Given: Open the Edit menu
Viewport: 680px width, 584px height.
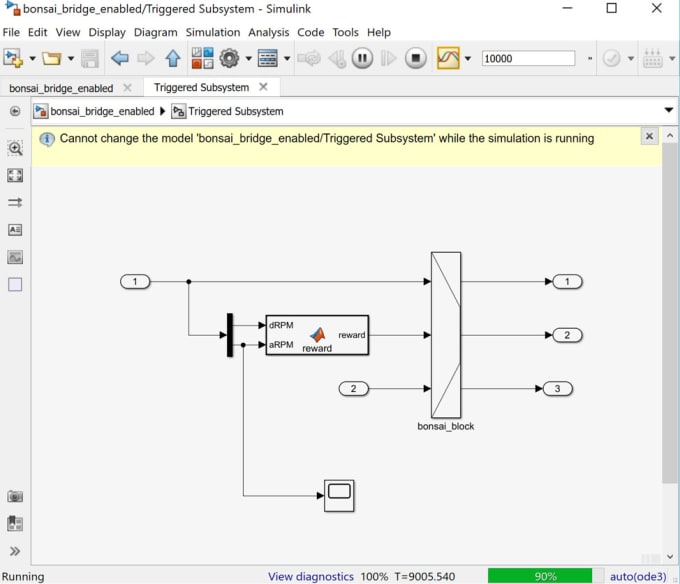Looking at the screenshot, I should point(37,33).
